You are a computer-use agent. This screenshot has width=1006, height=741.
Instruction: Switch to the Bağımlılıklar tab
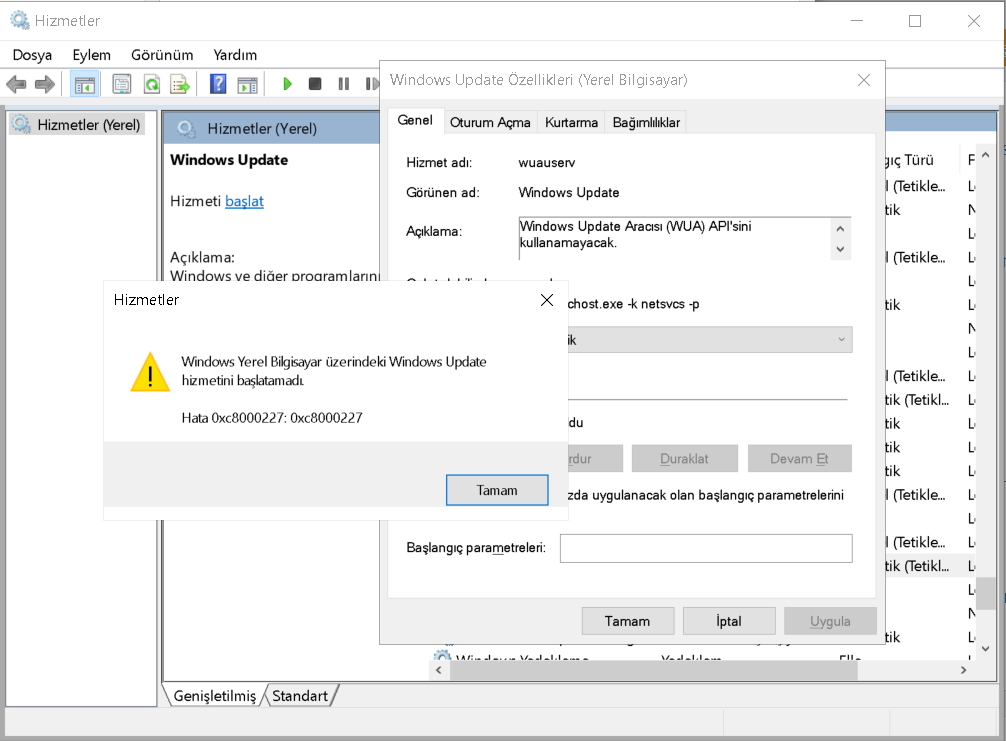tap(646, 122)
